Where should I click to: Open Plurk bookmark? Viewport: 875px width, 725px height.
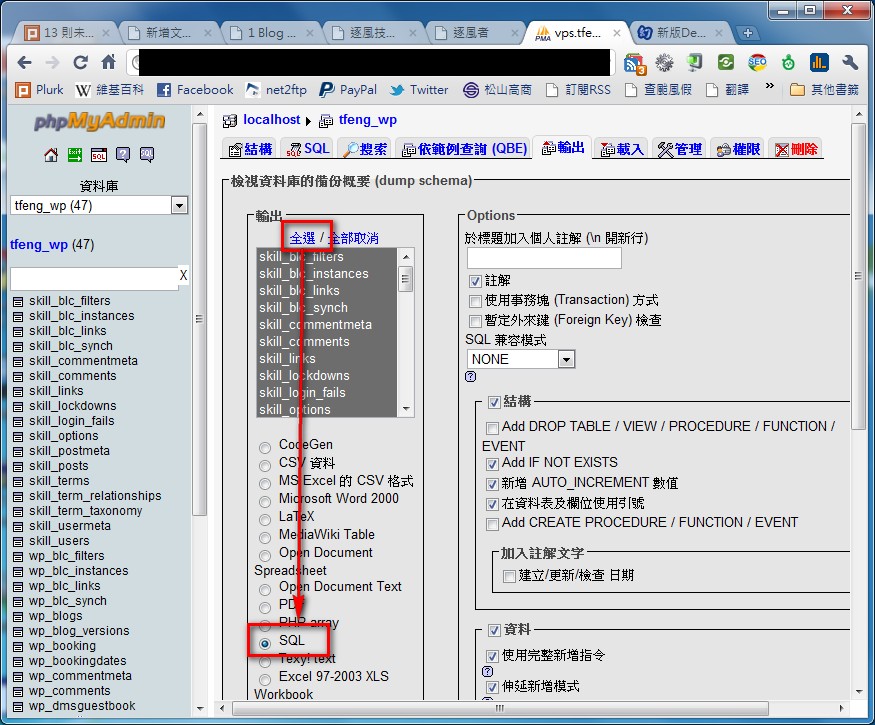point(39,89)
